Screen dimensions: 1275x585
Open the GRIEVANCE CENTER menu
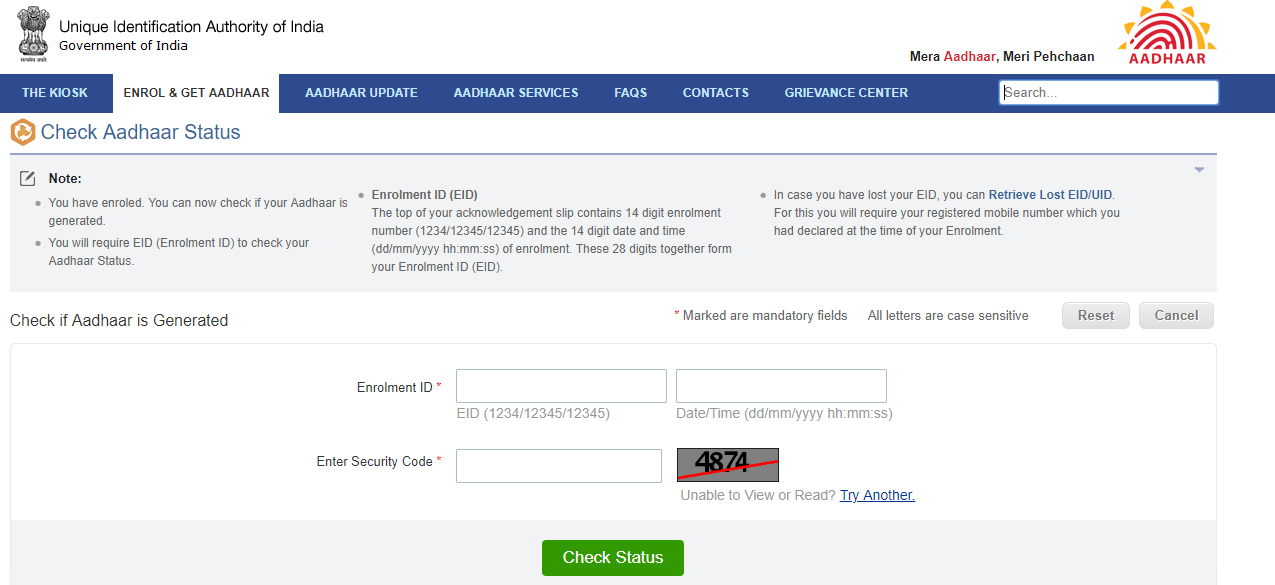point(845,92)
